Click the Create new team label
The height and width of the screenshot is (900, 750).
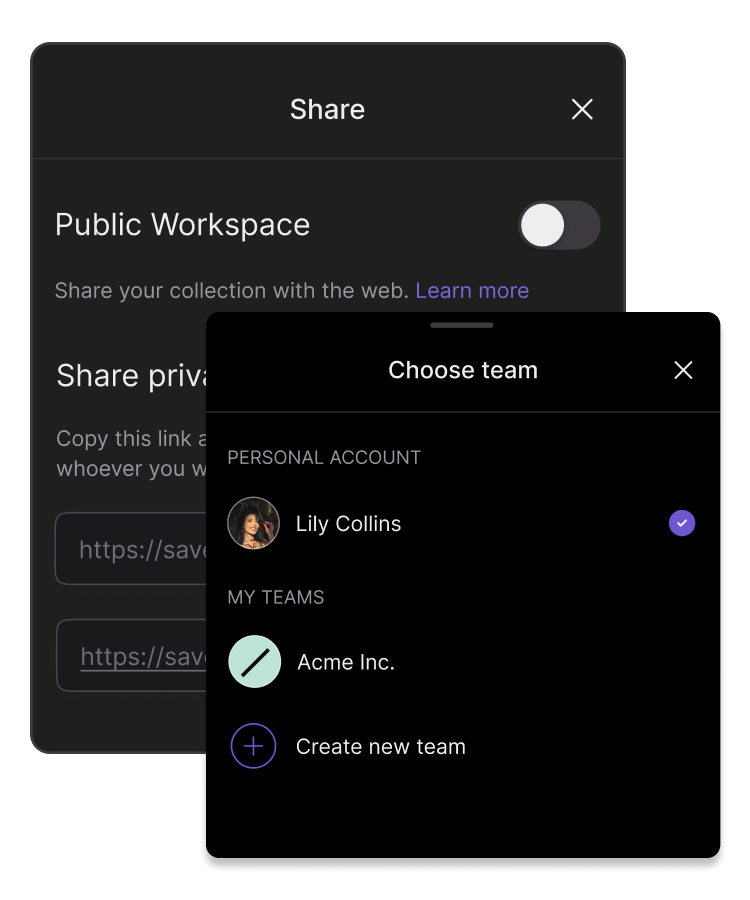(x=381, y=747)
